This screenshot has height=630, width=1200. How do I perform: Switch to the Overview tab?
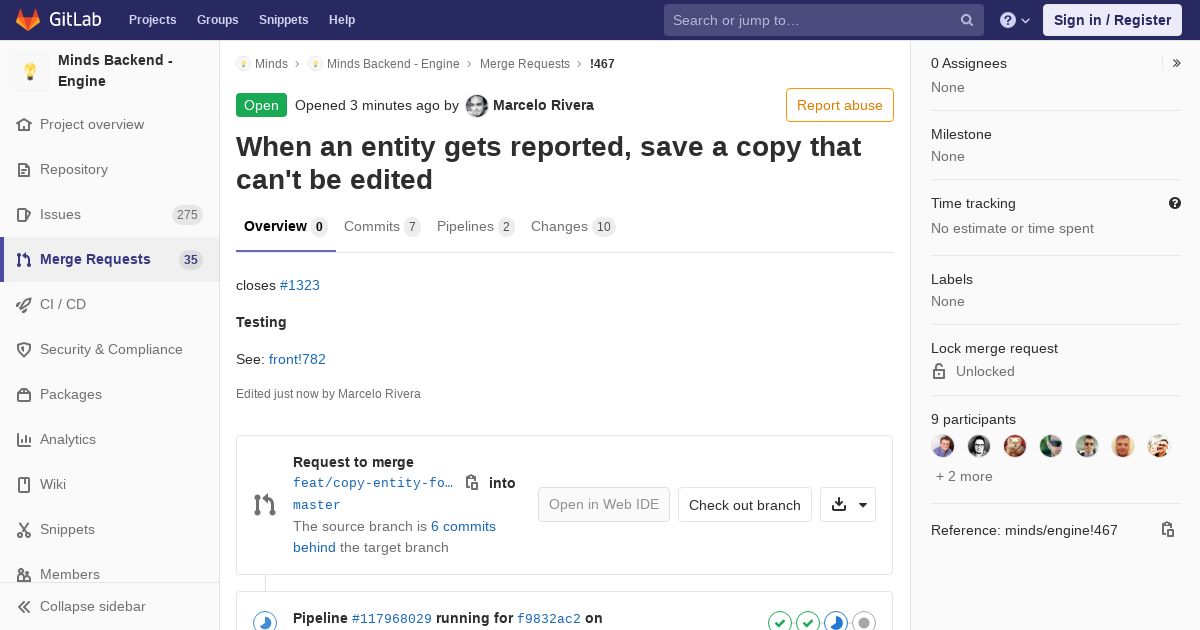(285, 227)
